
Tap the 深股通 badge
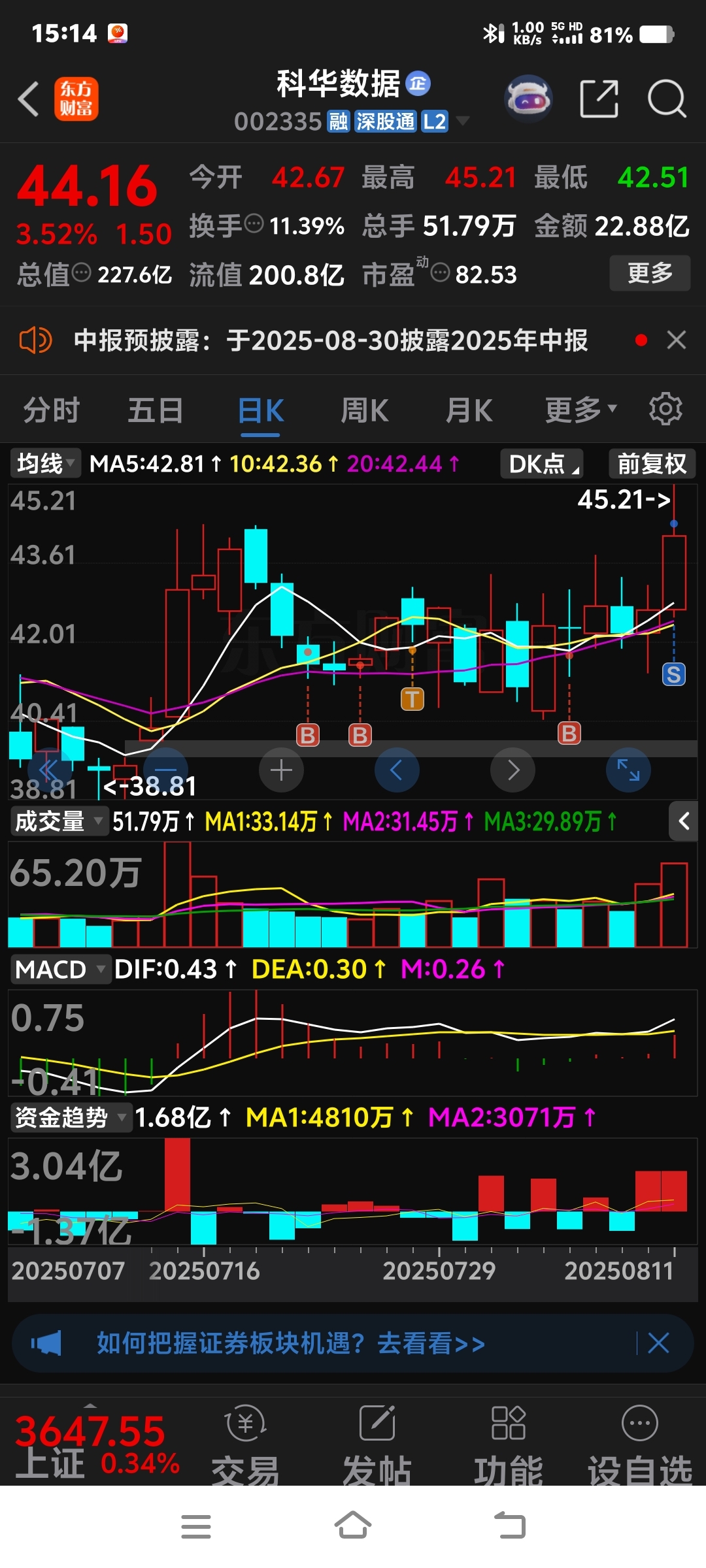(x=385, y=122)
